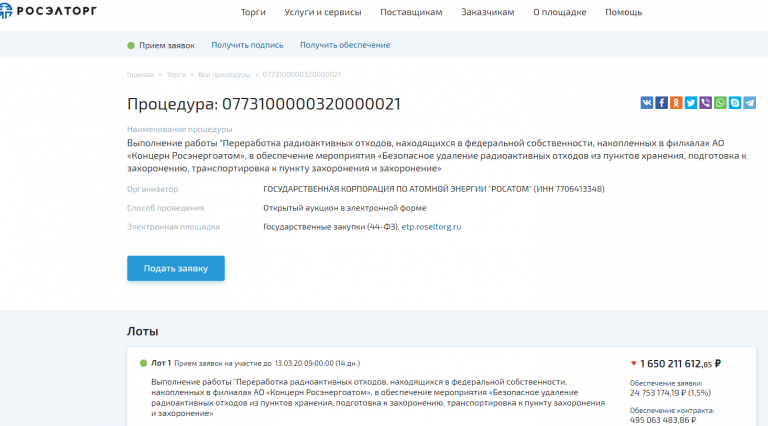The width and height of the screenshot is (768, 426).
Task: Click green dot beside Лот 1
Action: [143, 363]
